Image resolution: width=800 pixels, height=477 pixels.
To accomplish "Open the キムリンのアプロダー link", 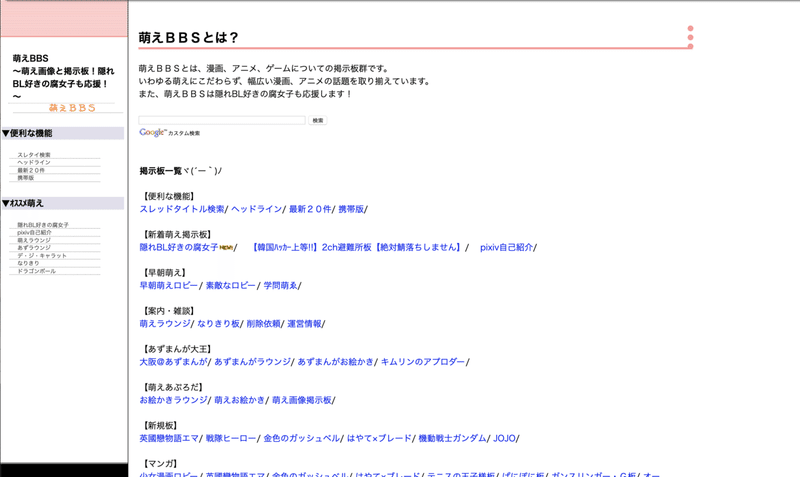I will 423,362.
